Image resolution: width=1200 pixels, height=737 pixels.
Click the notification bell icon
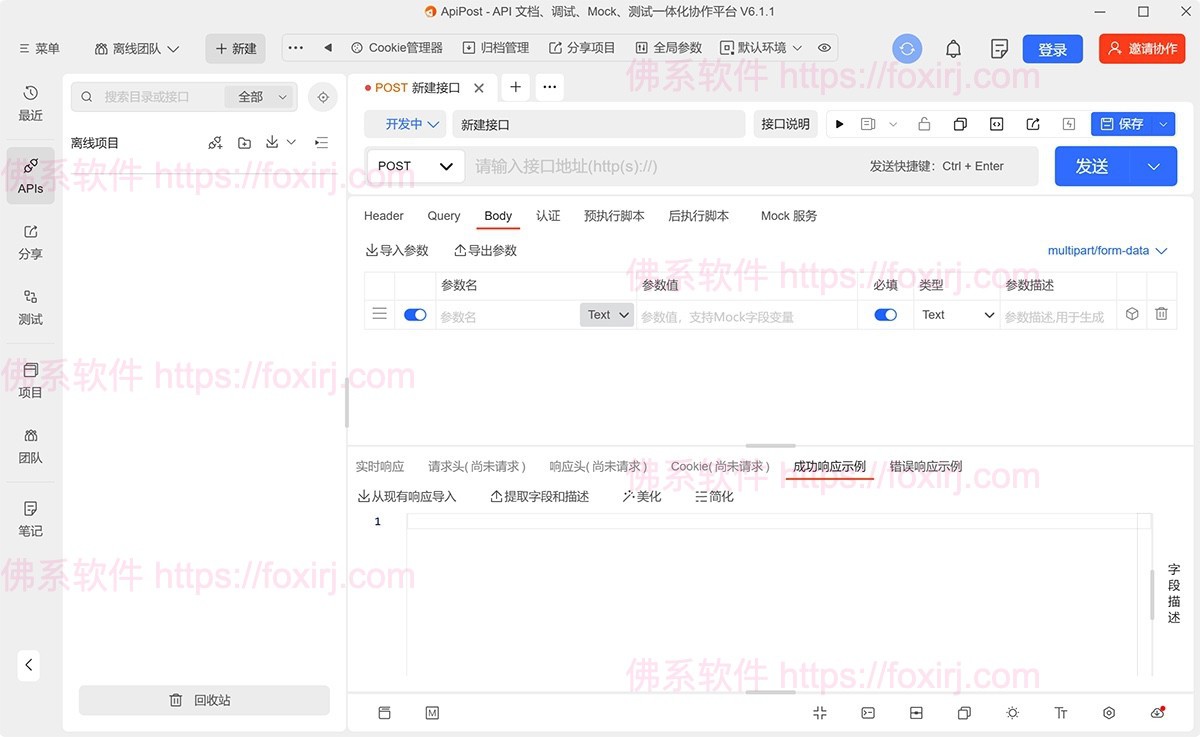pos(953,49)
